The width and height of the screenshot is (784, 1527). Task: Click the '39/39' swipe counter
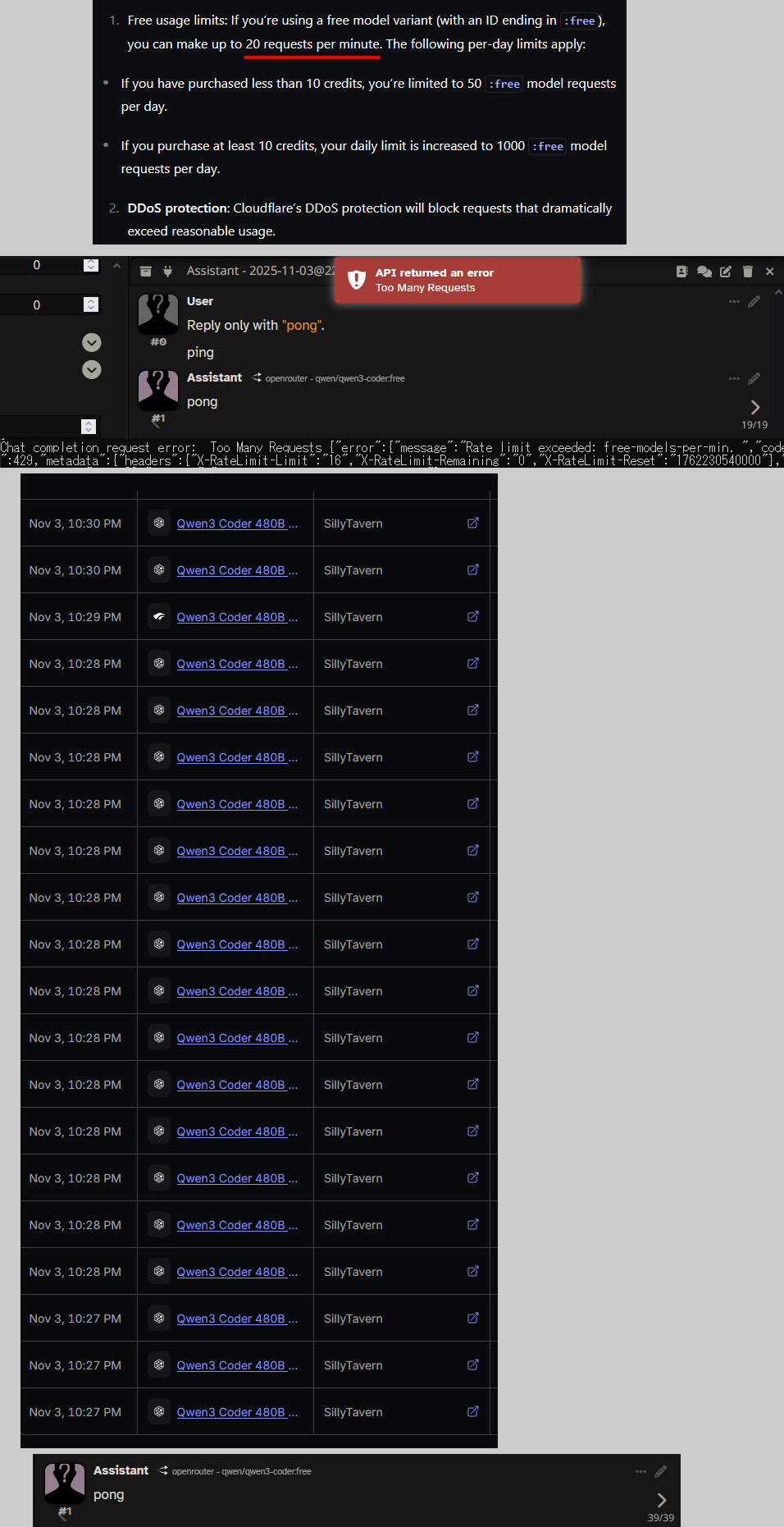pyautogui.click(x=661, y=1518)
